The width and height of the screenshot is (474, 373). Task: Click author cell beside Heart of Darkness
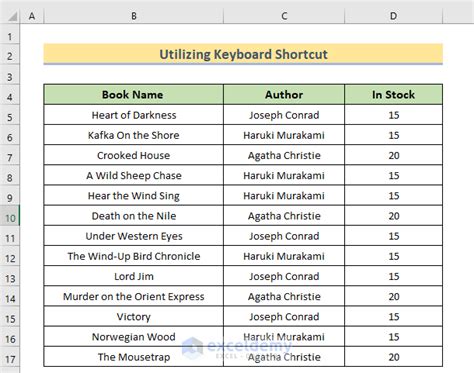click(x=284, y=115)
